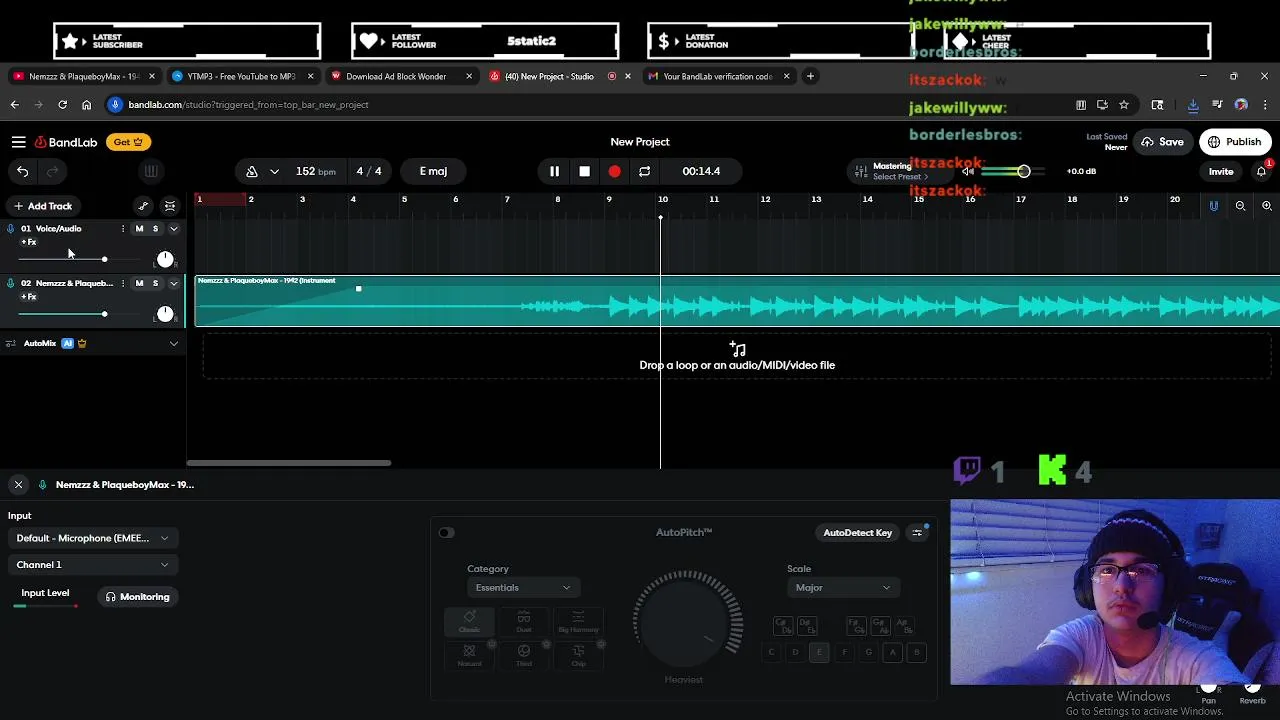The height and width of the screenshot is (720, 1280).
Task: Close the track editor panel
Action: pyautogui.click(x=18, y=485)
